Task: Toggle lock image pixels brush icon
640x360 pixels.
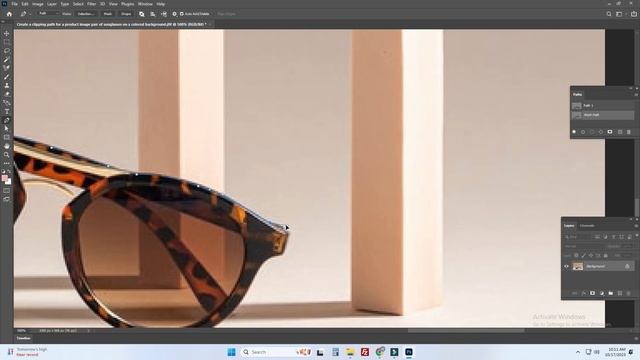Action: [583, 256]
